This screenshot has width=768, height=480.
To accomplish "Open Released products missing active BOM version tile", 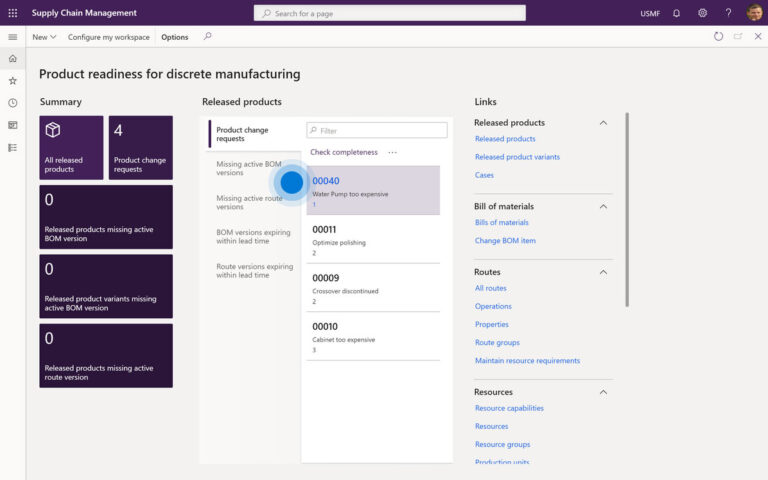I will (106, 217).
